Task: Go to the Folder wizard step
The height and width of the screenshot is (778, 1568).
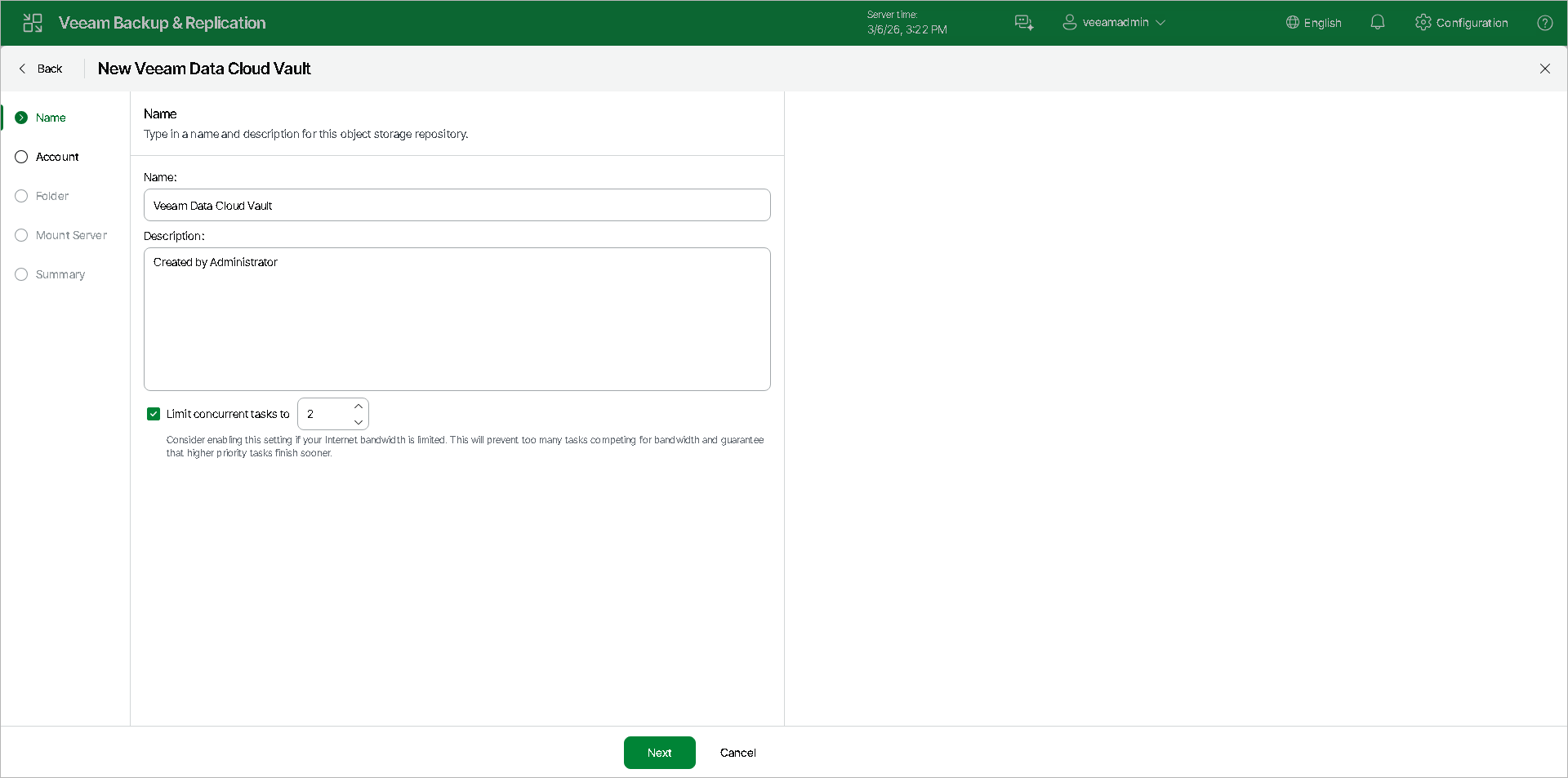Action: pos(52,196)
